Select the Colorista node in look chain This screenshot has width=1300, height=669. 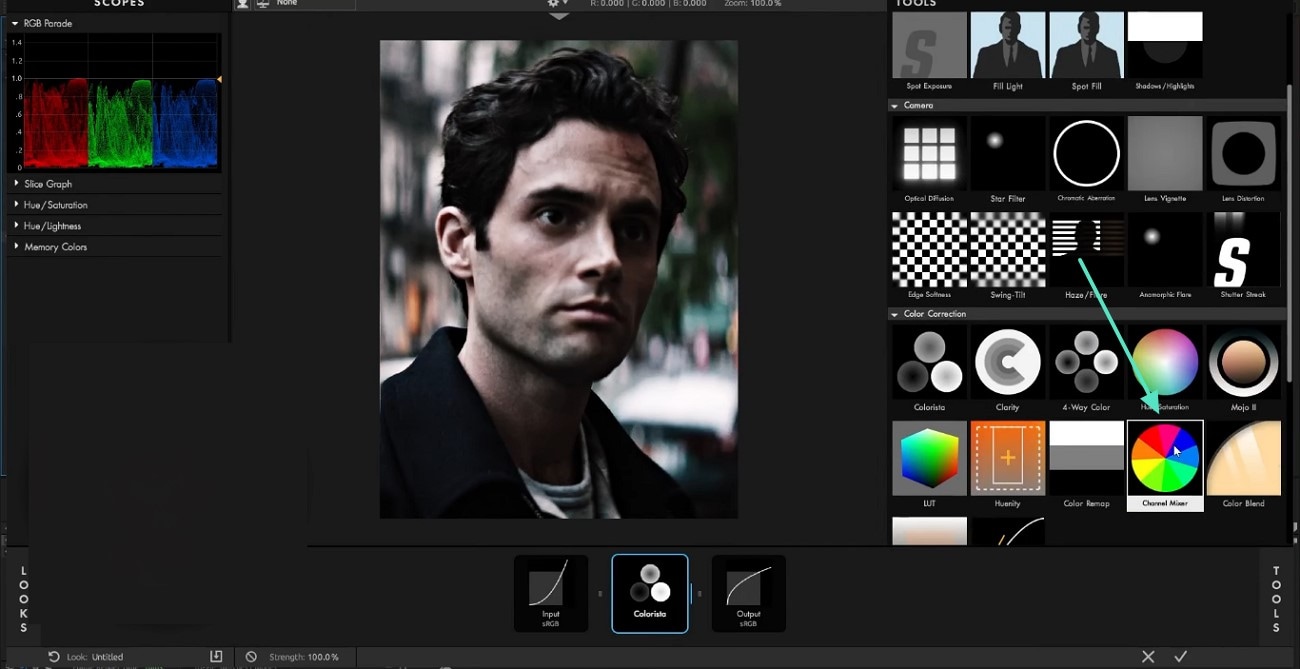tap(650, 593)
